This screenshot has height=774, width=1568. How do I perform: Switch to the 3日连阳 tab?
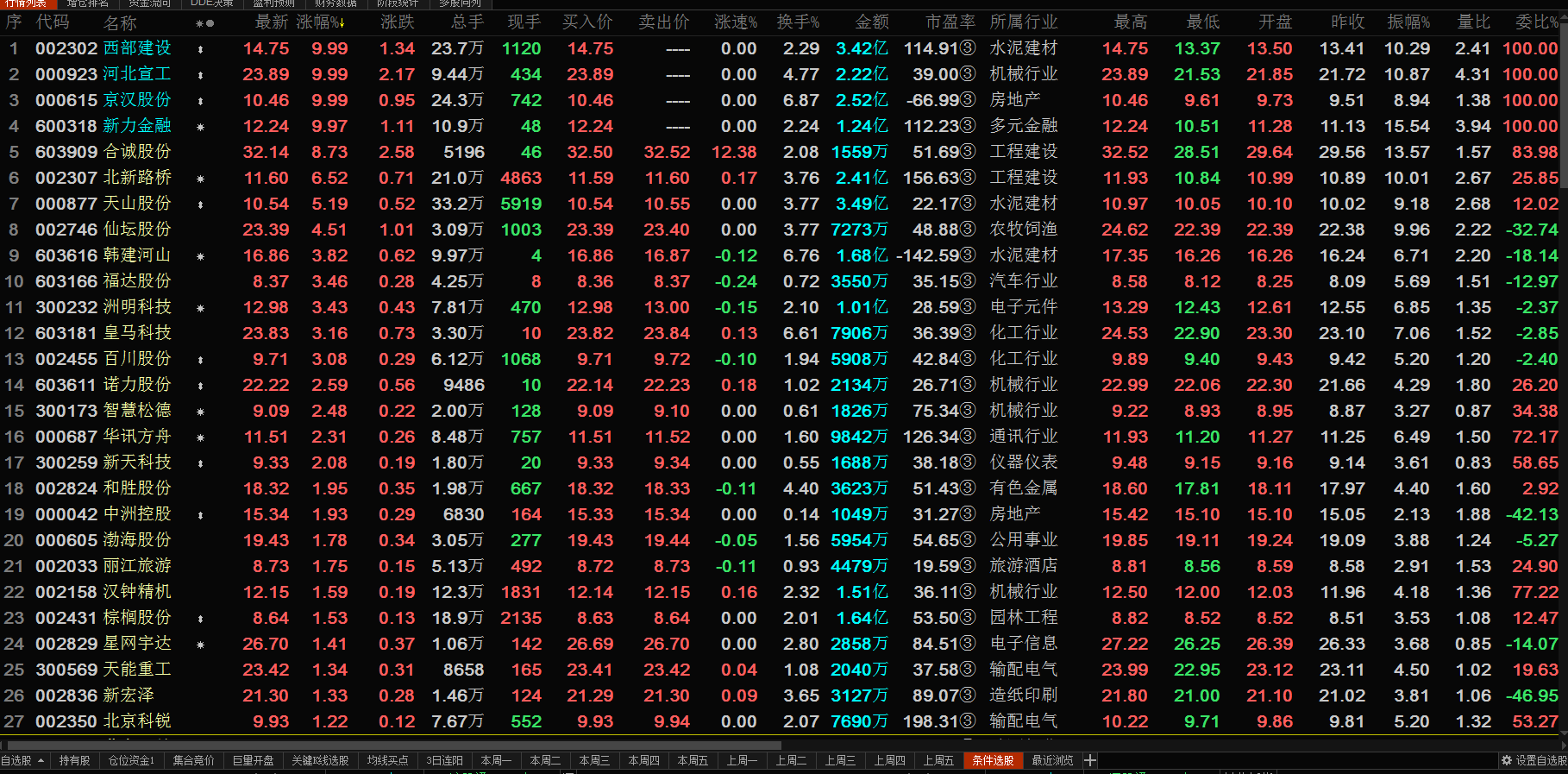tap(445, 760)
